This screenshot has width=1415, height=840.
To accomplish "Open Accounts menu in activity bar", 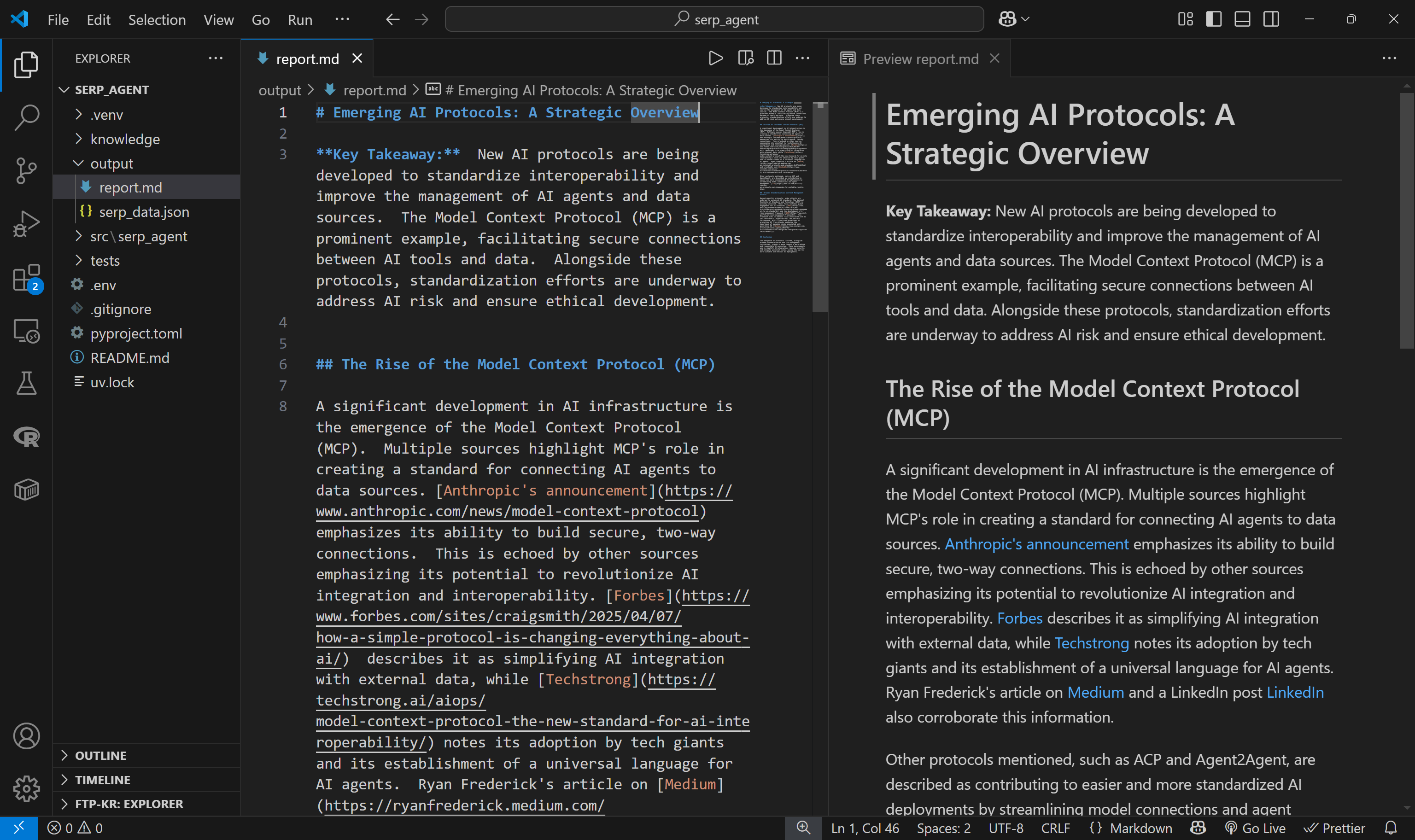I will (x=26, y=736).
